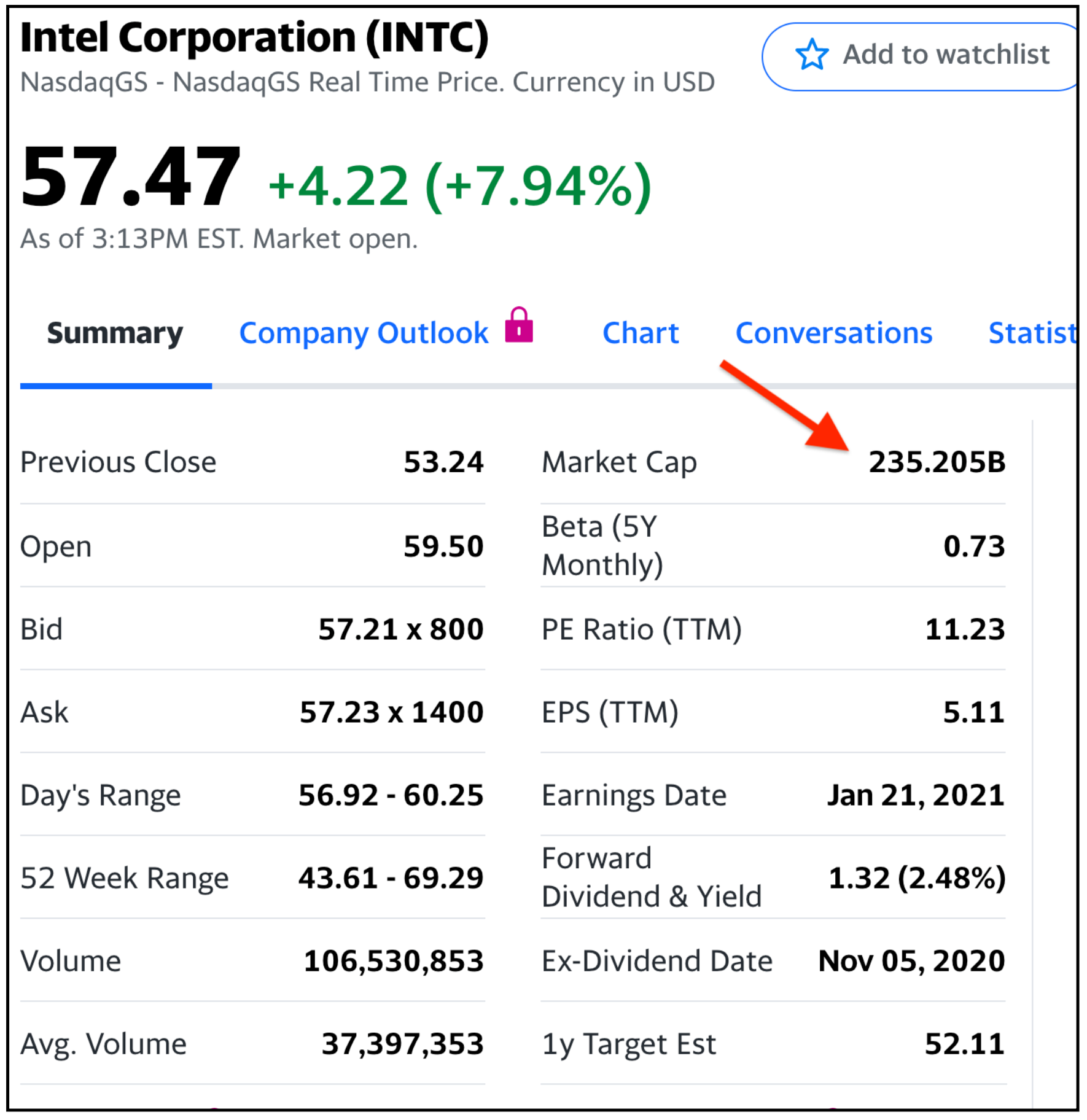
Task: Go to the Statistics tab
Action: [x=1033, y=333]
